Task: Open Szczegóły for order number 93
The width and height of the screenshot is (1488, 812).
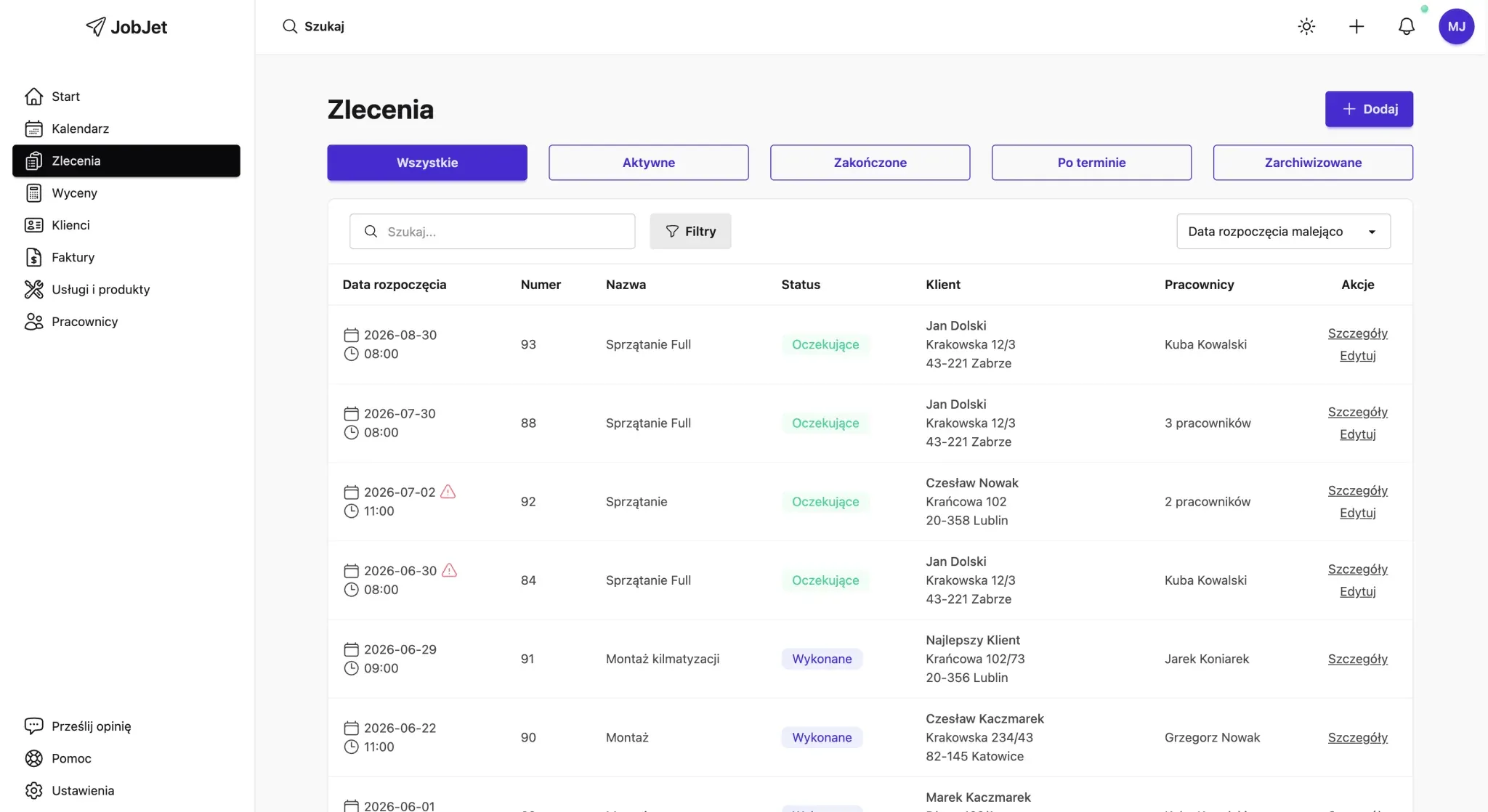Action: tap(1357, 333)
